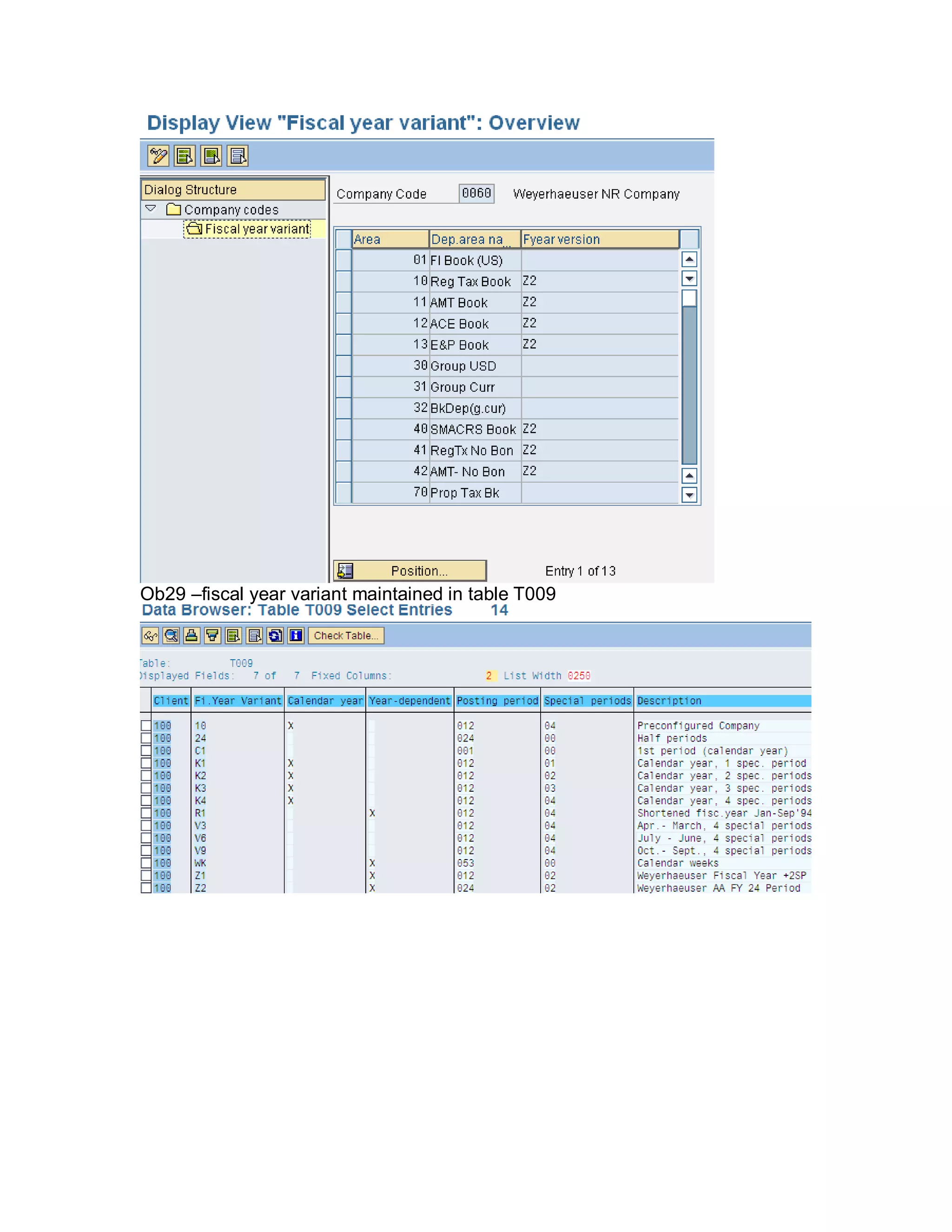Click the Select All icon in Fiscal year variant toolbar
The image size is (952, 1232).
[185, 156]
